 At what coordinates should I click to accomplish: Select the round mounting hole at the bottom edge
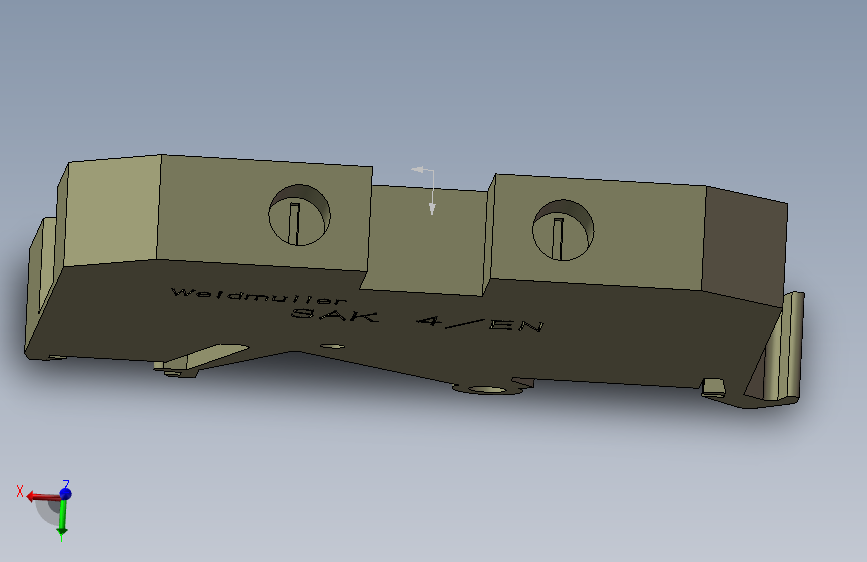point(488,390)
